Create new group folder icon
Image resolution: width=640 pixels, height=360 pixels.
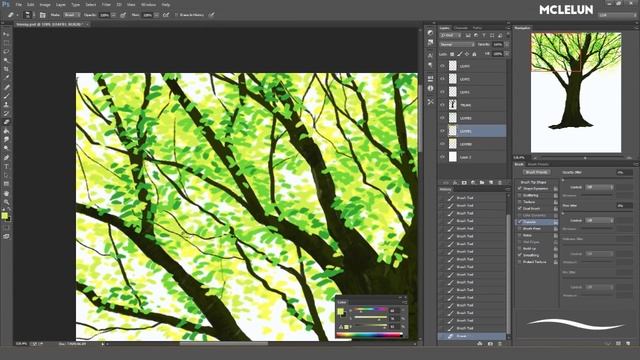[x=482, y=182]
